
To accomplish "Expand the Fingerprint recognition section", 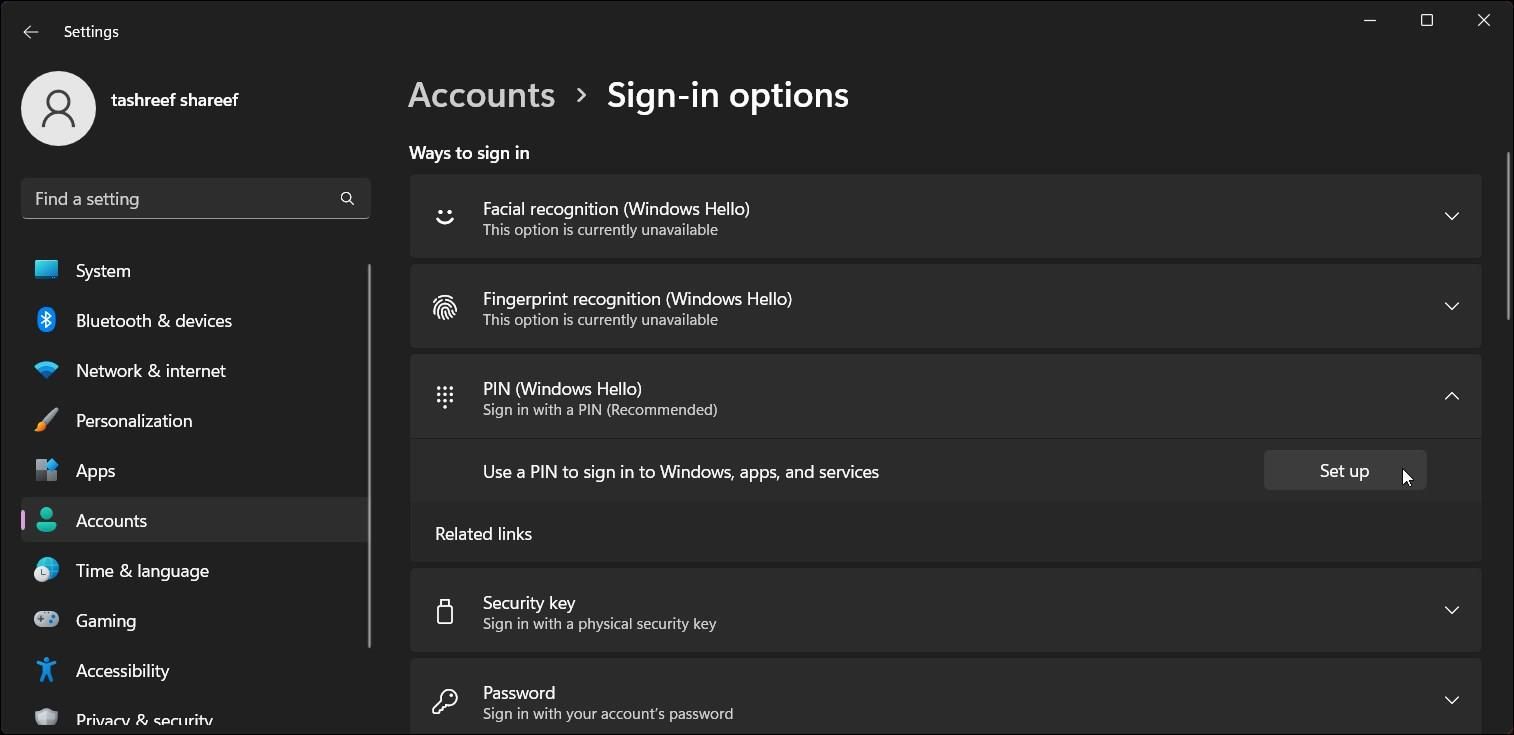I will [x=1451, y=307].
